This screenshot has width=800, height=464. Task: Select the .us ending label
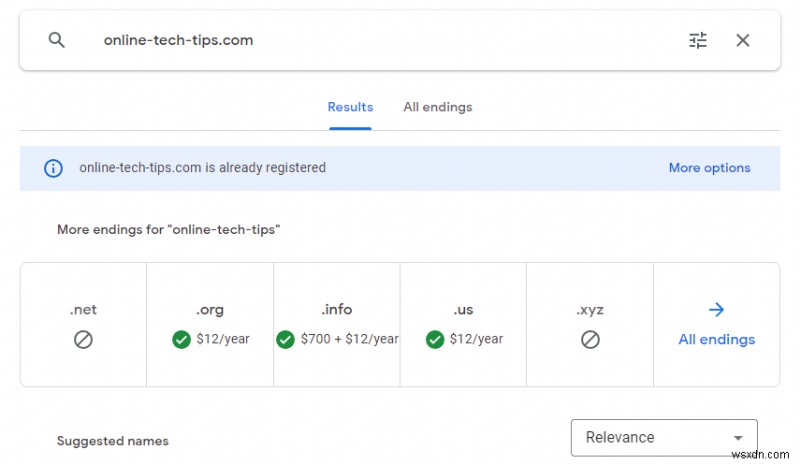point(463,309)
